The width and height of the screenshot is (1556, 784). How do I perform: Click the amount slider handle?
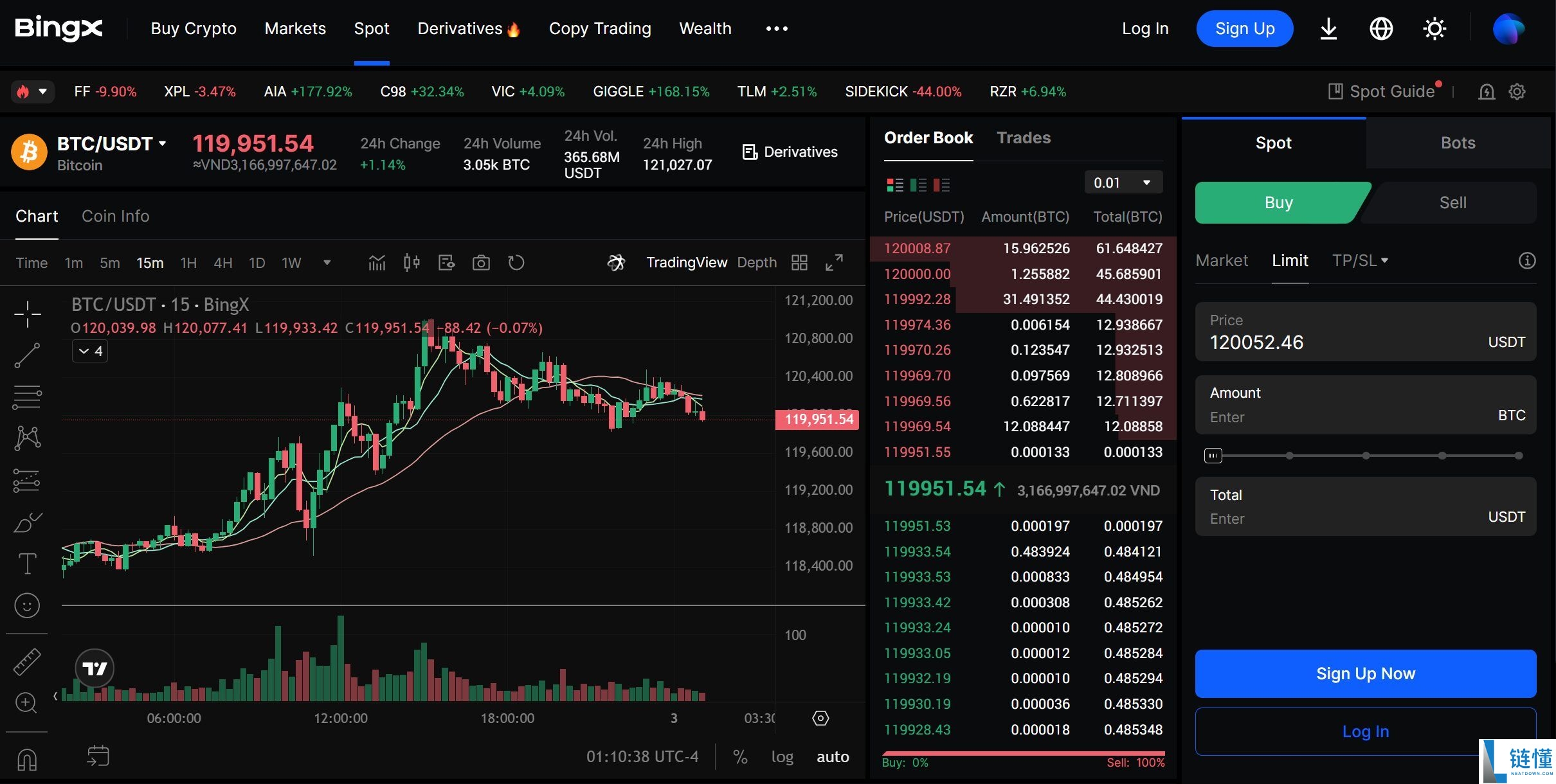click(1213, 456)
